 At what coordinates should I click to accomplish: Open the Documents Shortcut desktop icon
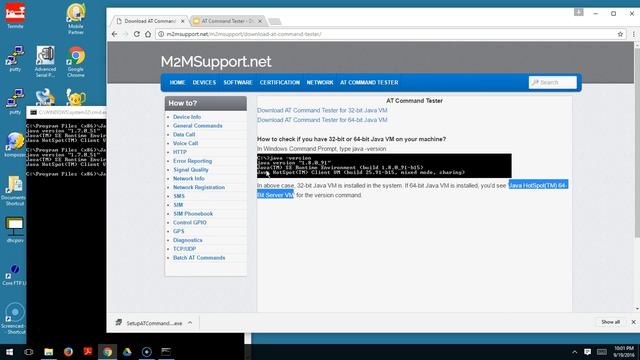pyautogui.click(x=15, y=191)
